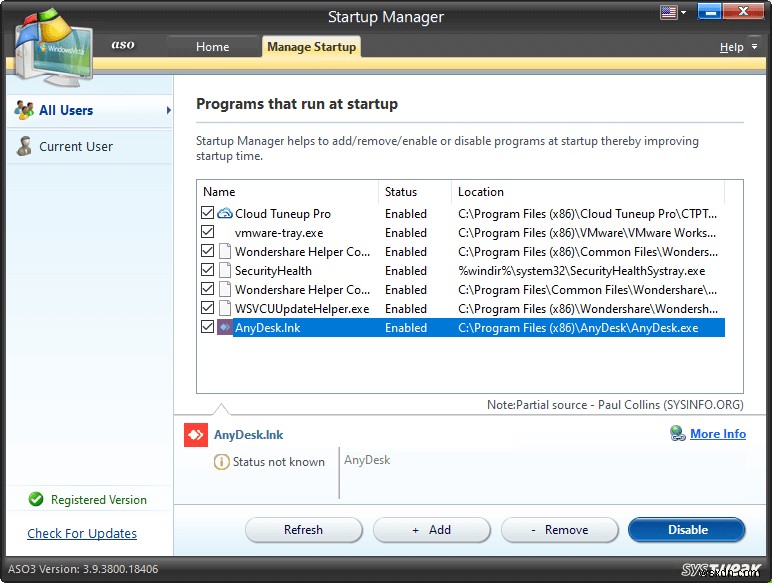The width and height of the screenshot is (772, 583).
Task: Toggle checkbox of Wondershare Helper in Program Files (x86)
Action: tap(207, 251)
